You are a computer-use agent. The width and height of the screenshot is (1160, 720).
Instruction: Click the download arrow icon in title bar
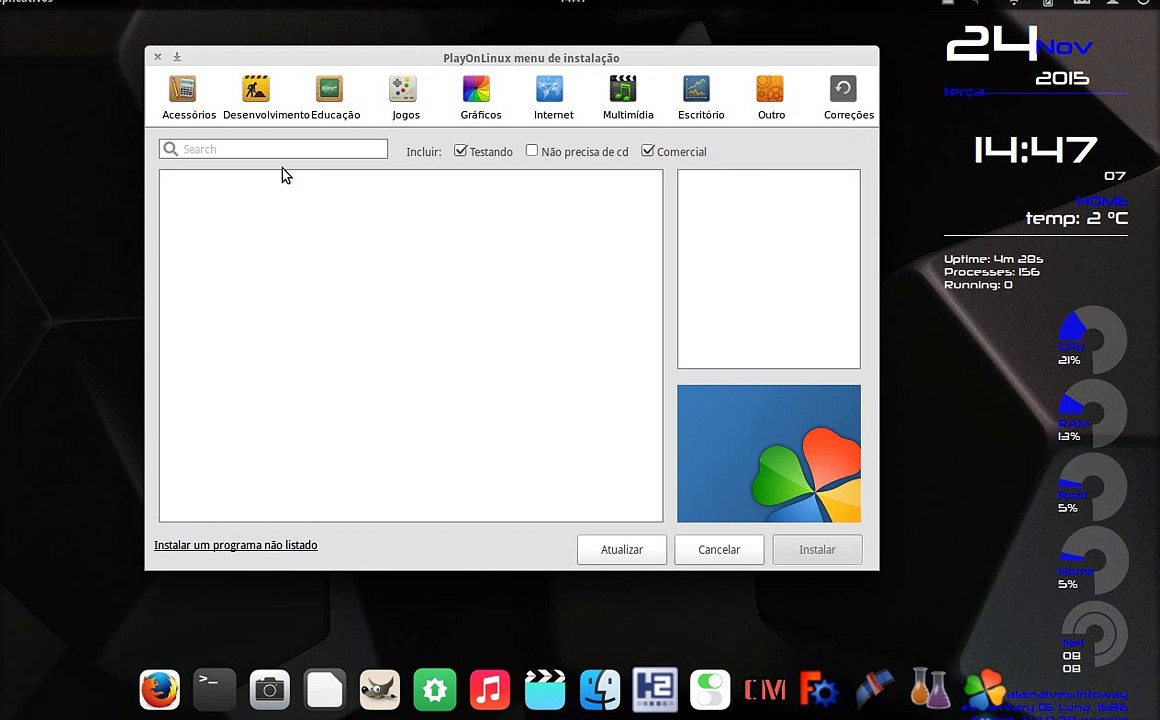tap(177, 56)
